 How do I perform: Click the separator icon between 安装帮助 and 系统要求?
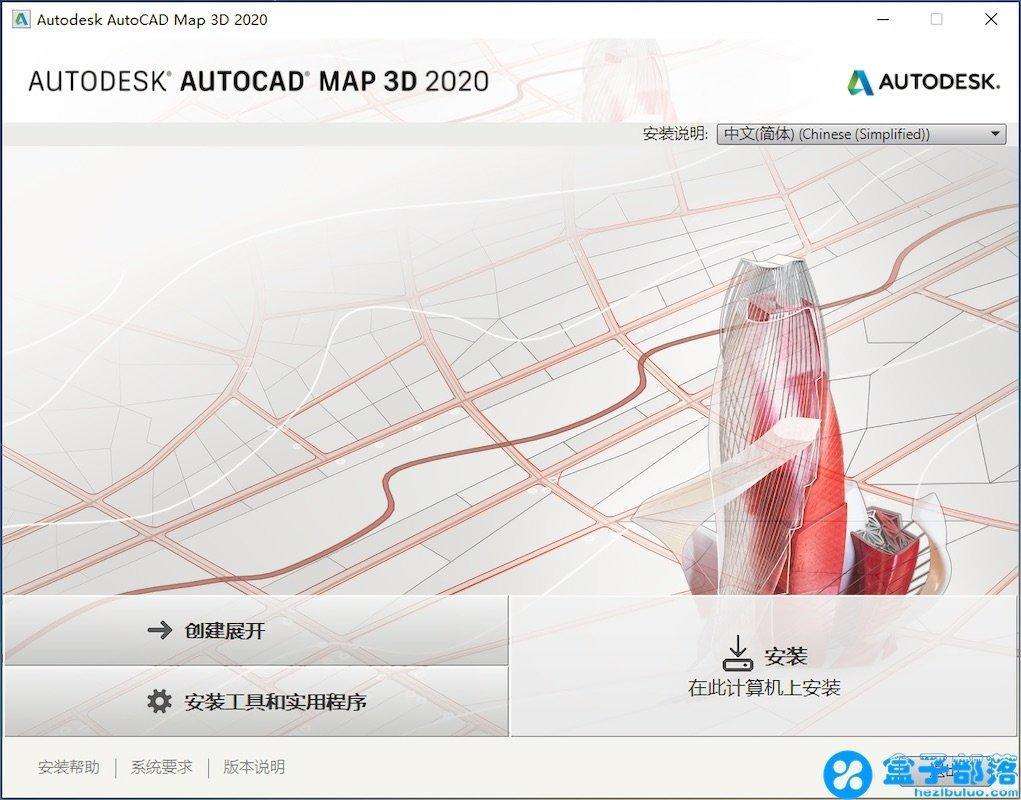coord(113,767)
